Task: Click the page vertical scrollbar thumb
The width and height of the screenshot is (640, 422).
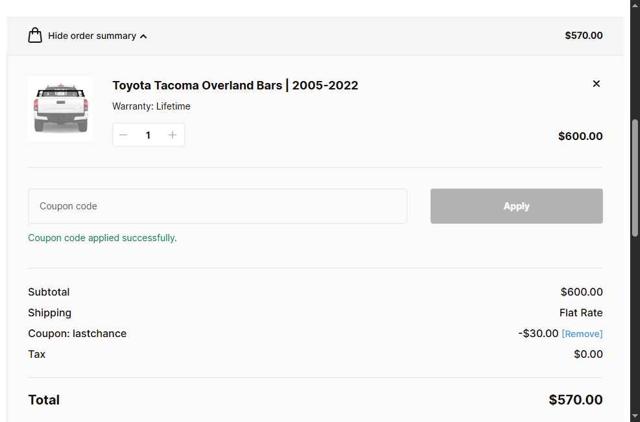Action: [x=635, y=178]
